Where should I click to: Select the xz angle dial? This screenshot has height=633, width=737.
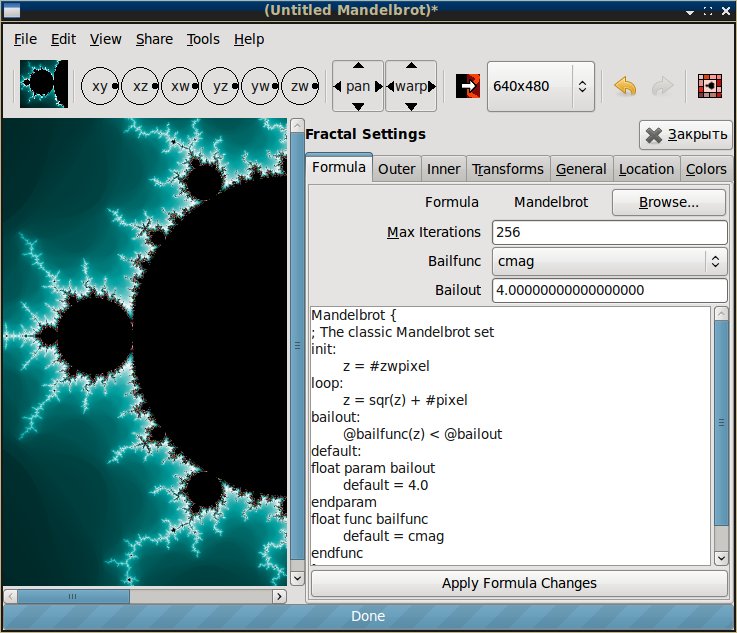tap(140, 86)
